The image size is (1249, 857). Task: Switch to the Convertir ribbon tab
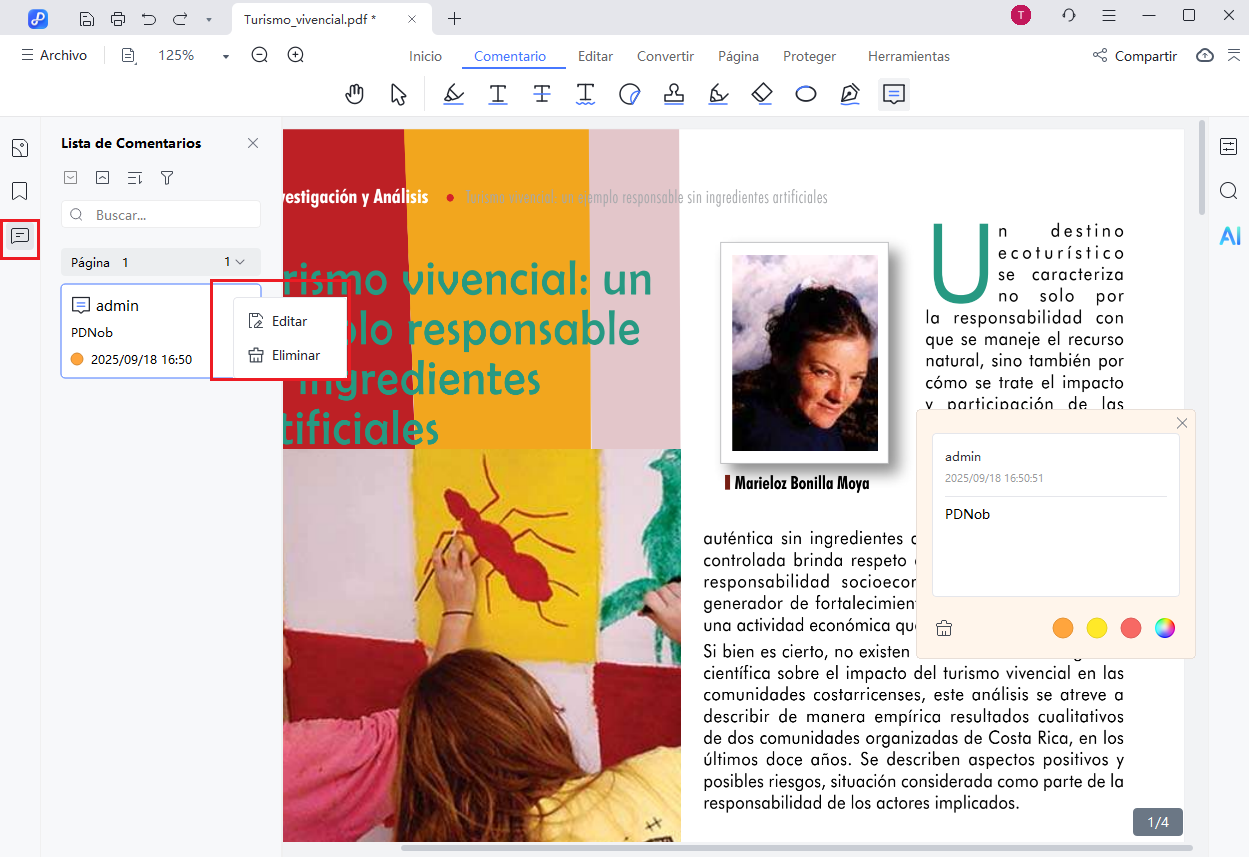(664, 56)
